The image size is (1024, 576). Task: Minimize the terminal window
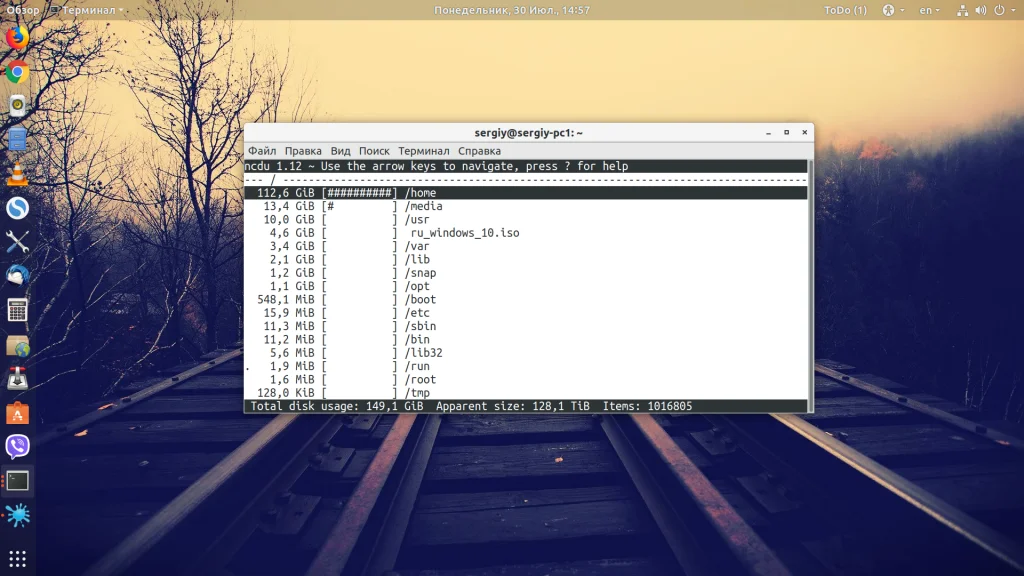[769, 133]
